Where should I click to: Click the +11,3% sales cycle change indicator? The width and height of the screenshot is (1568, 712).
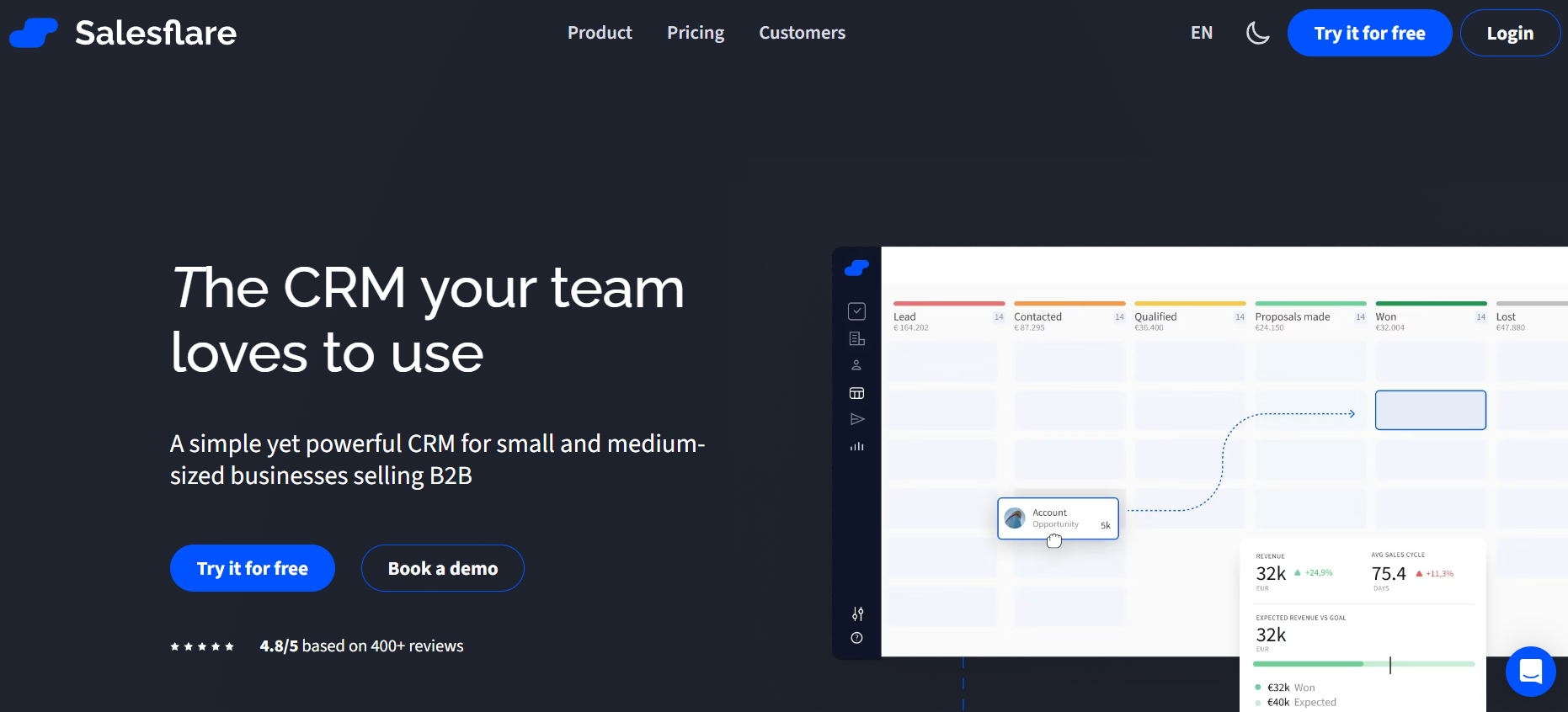[1434, 574]
